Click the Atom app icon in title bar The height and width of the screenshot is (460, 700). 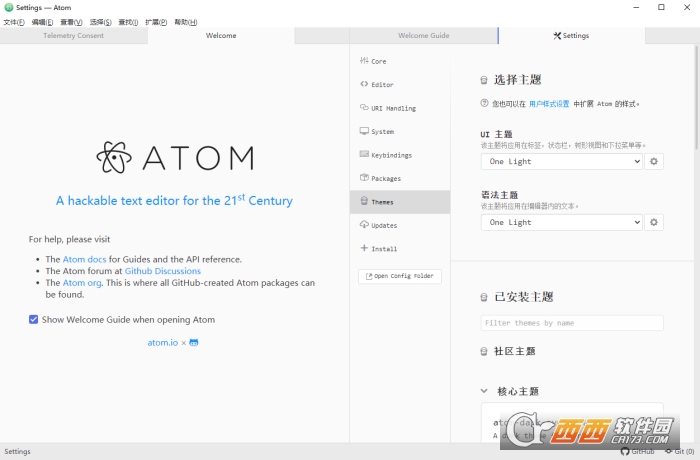tap(8, 7)
